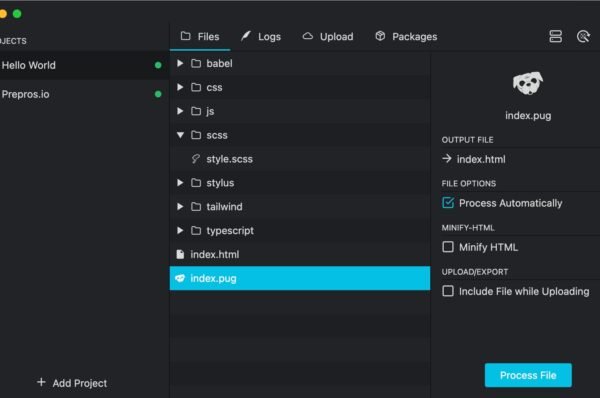The width and height of the screenshot is (600, 398).
Task: Click Add Project in the sidebar
Action: click(x=72, y=383)
